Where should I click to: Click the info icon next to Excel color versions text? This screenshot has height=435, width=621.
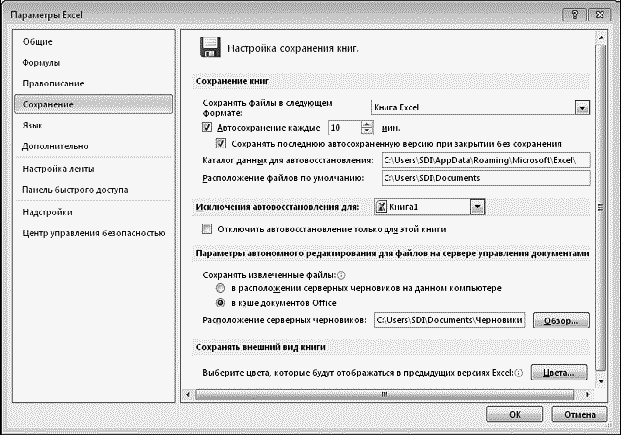(519, 373)
